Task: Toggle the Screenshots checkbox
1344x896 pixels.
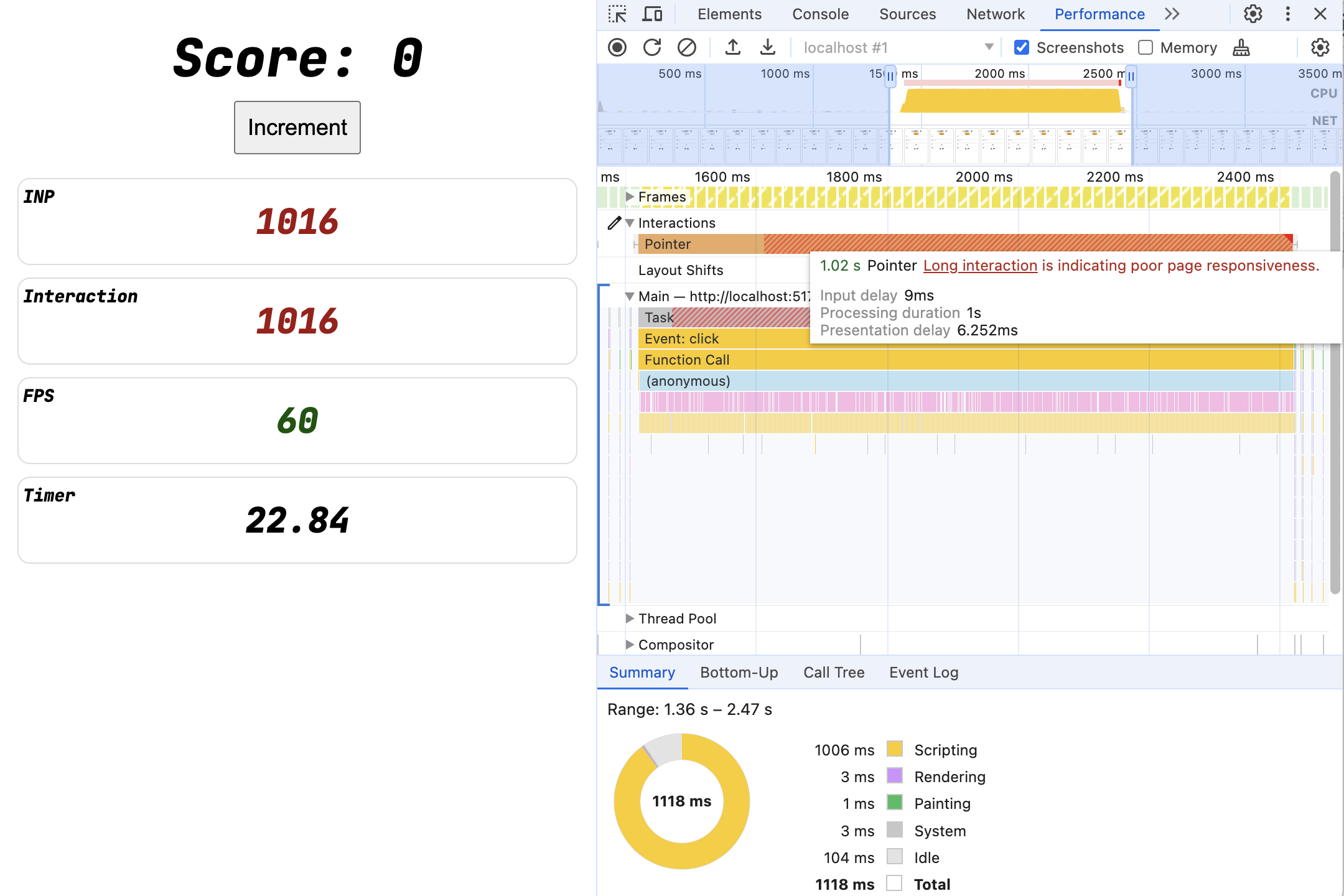Action: (x=1021, y=46)
